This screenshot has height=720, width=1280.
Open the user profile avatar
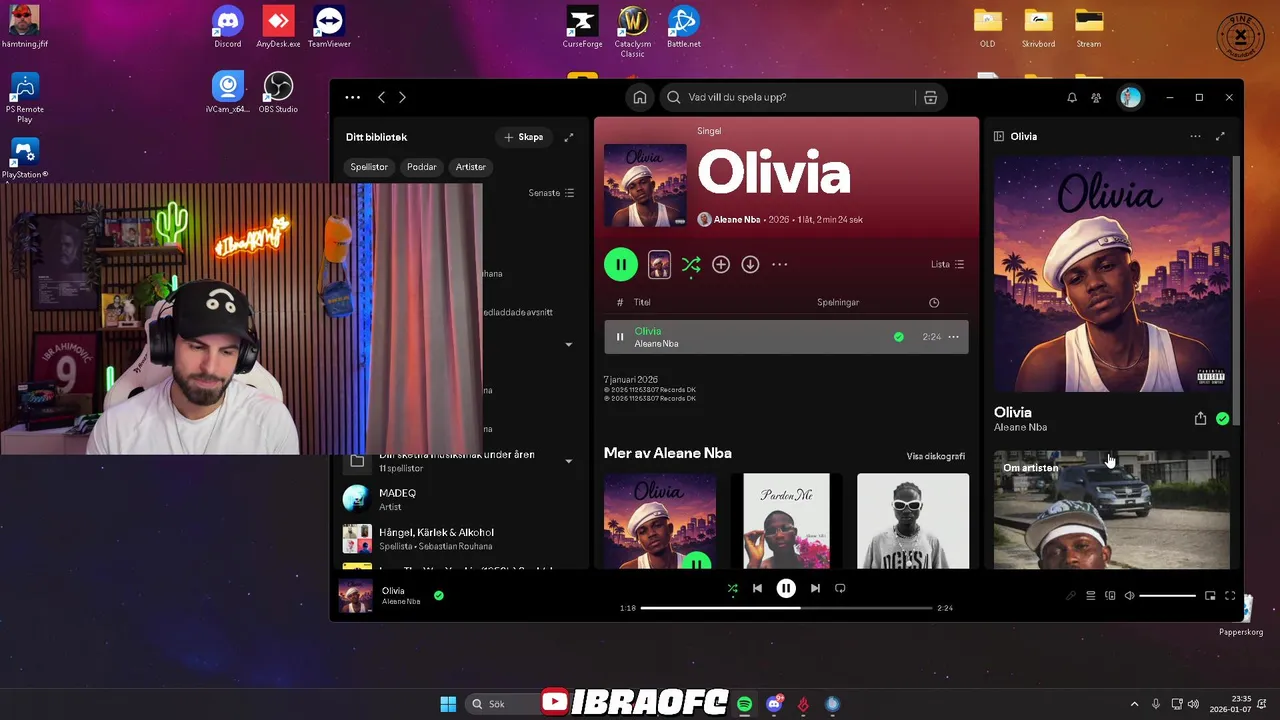1130,97
